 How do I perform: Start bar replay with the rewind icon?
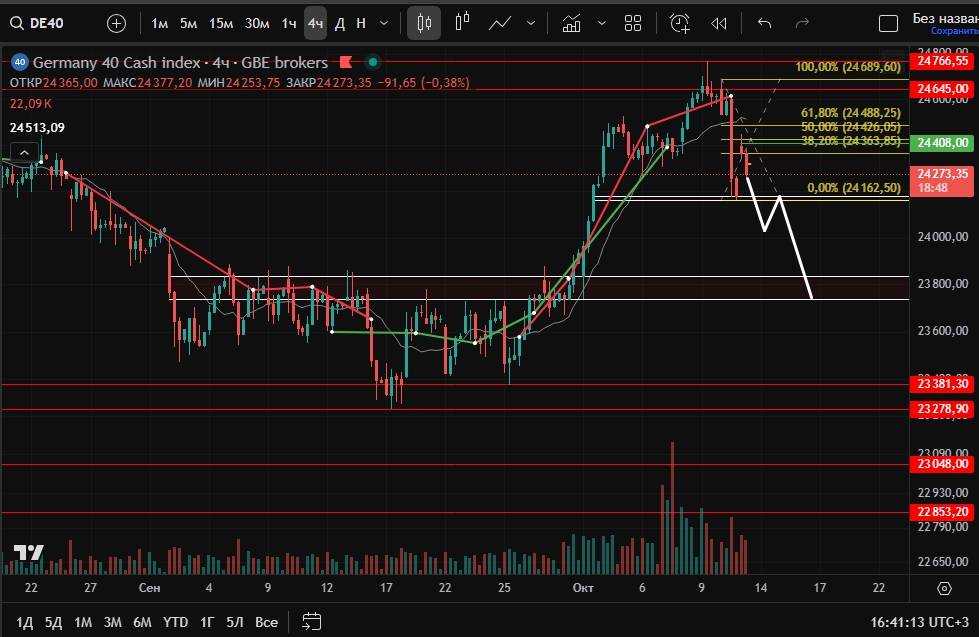pyautogui.click(x=718, y=23)
